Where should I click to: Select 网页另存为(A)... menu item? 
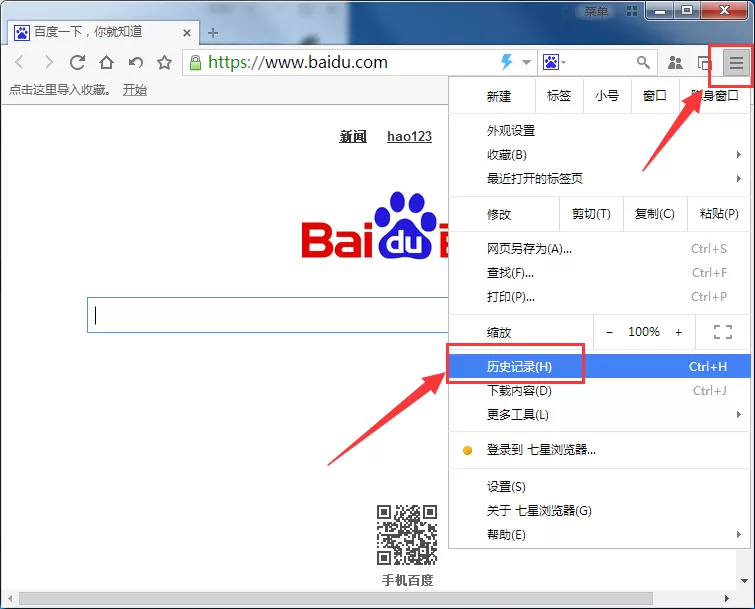coord(599,248)
